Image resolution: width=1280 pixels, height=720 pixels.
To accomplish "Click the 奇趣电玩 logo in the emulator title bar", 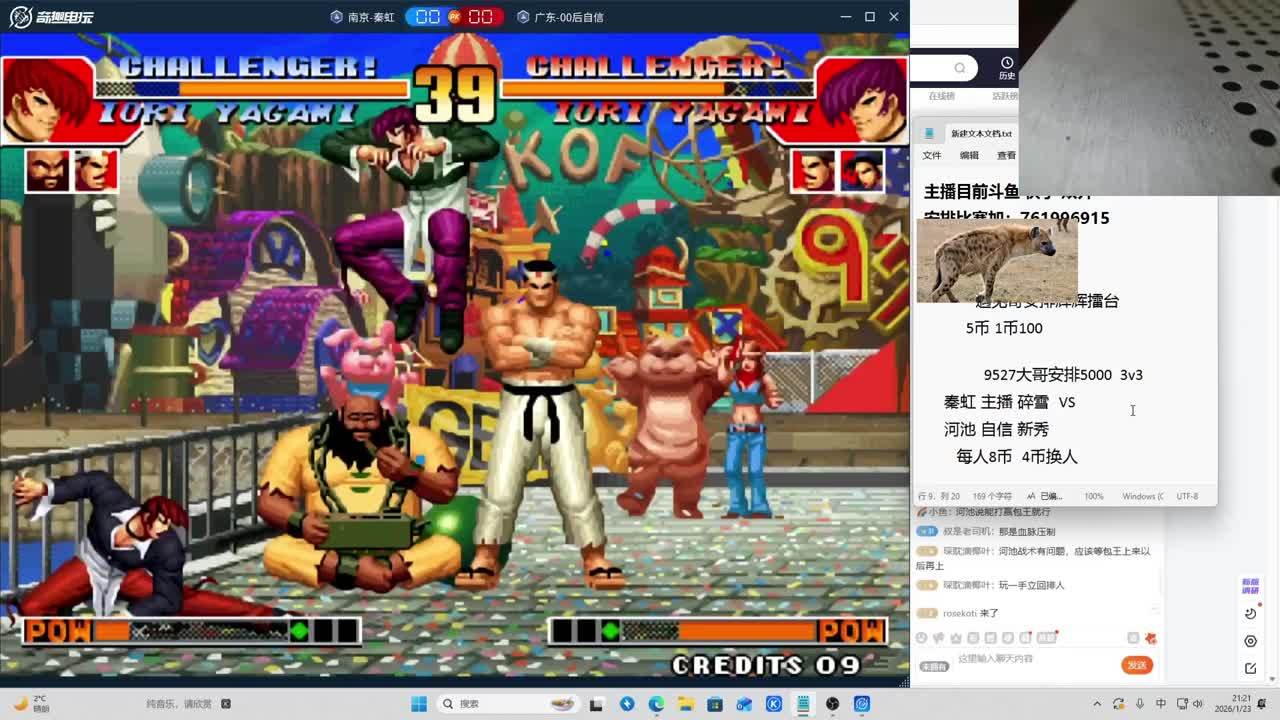I will click(x=50, y=17).
